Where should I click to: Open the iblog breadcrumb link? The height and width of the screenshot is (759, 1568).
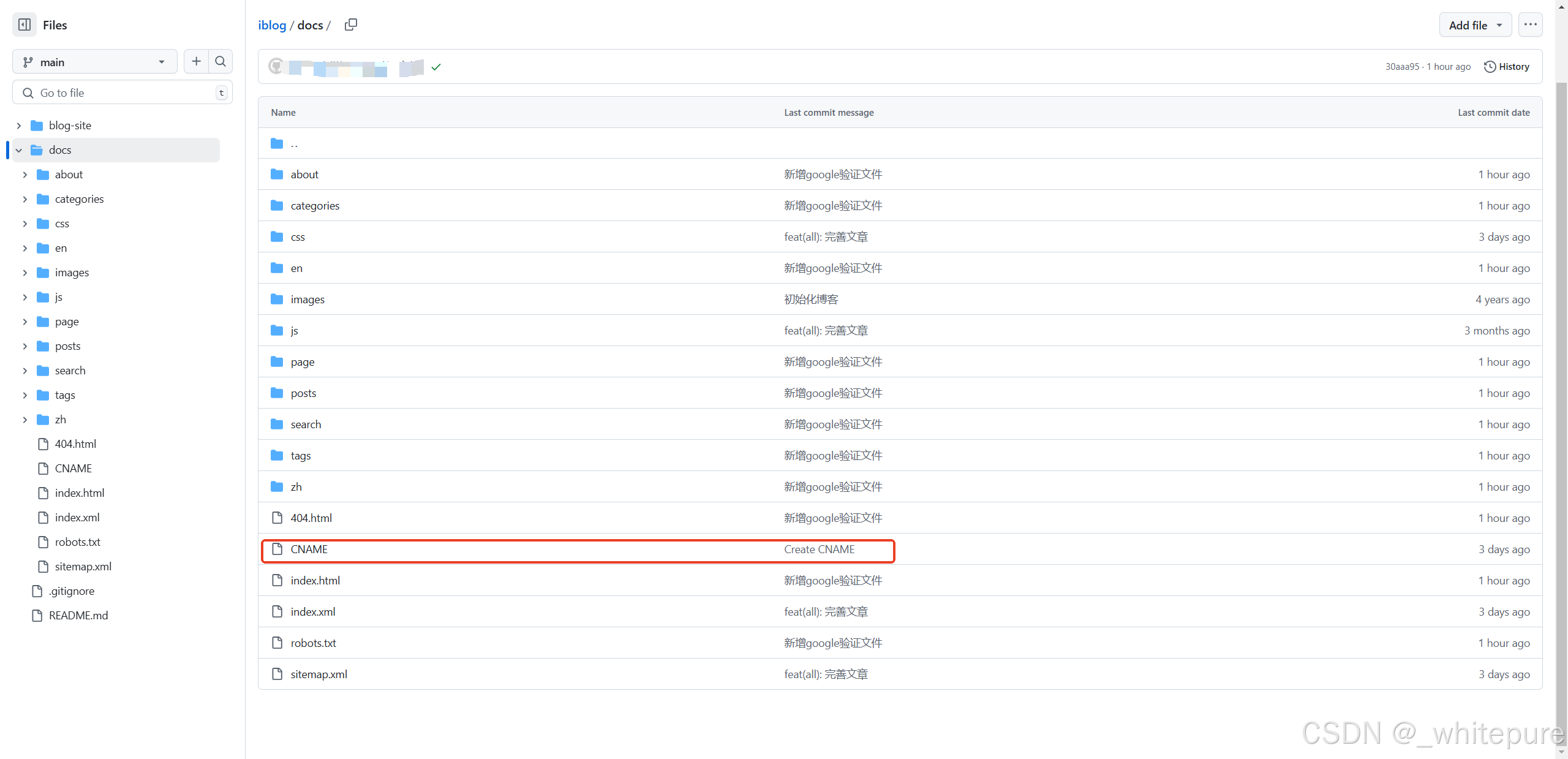pos(272,25)
